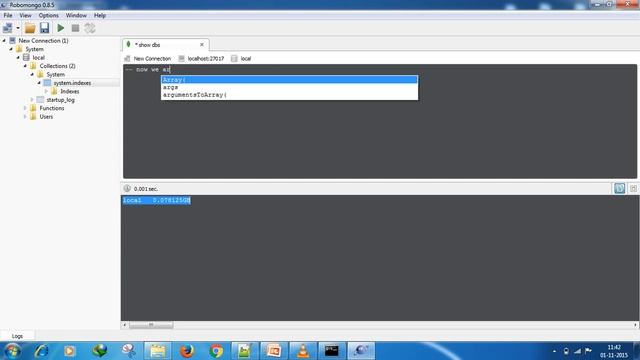Click the New Connection label in shell header

(152, 58)
